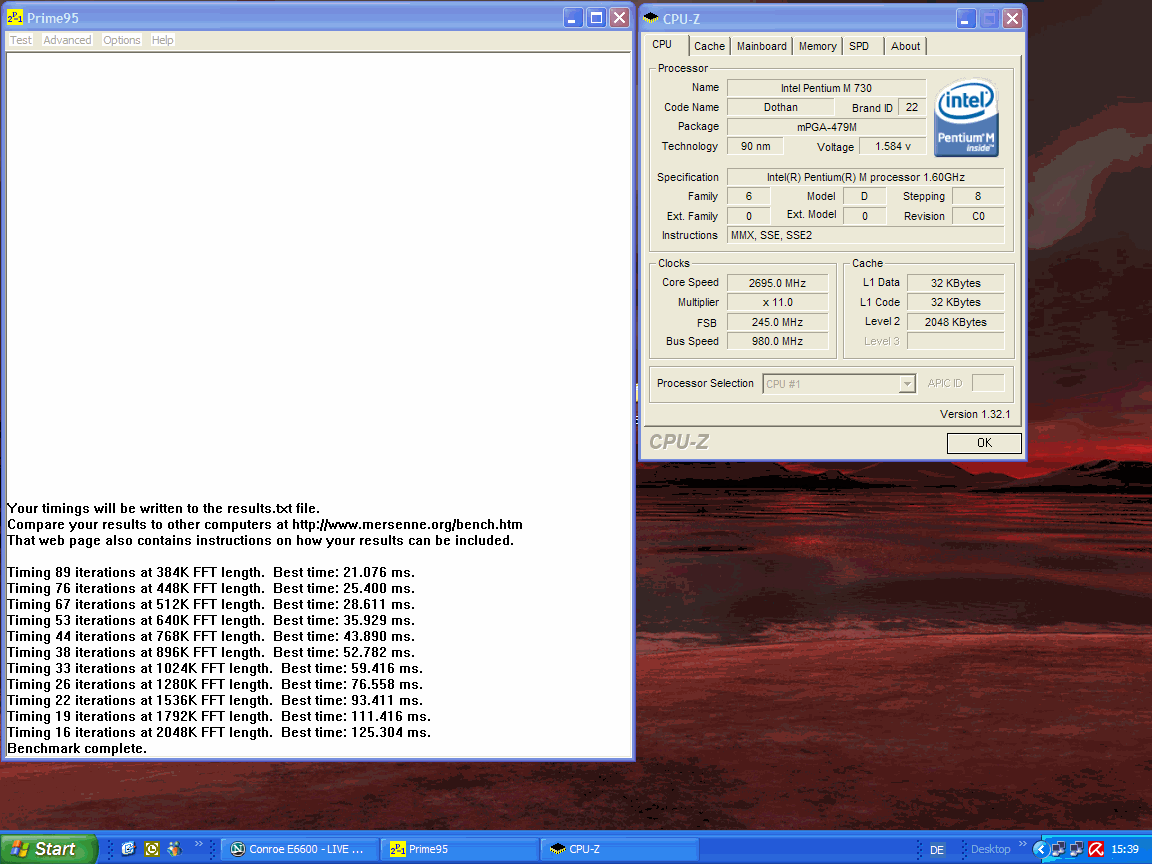Switch to the Cache tab in CPU-Z
This screenshot has width=1152, height=864.
click(709, 46)
